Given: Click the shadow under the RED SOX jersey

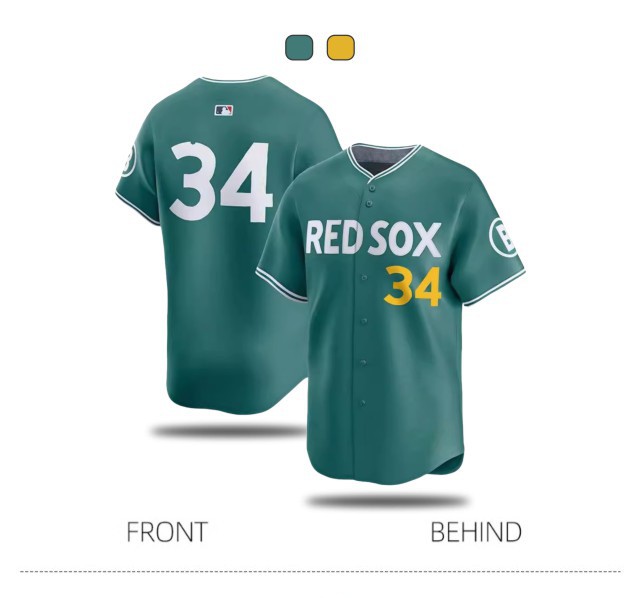Looking at the screenshot, I should coord(387,500).
